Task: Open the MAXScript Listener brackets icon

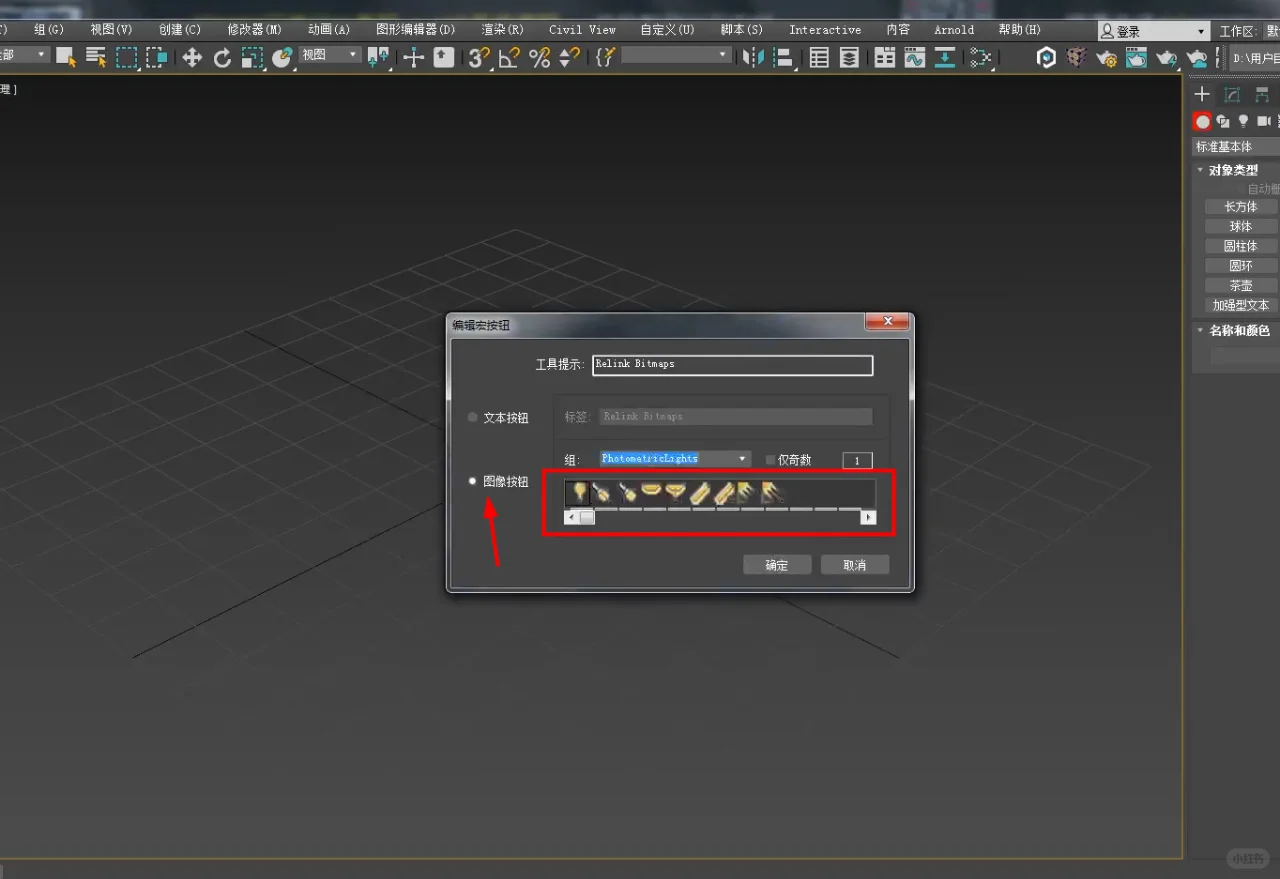Action: pyautogui.click(x=606, y=57)
